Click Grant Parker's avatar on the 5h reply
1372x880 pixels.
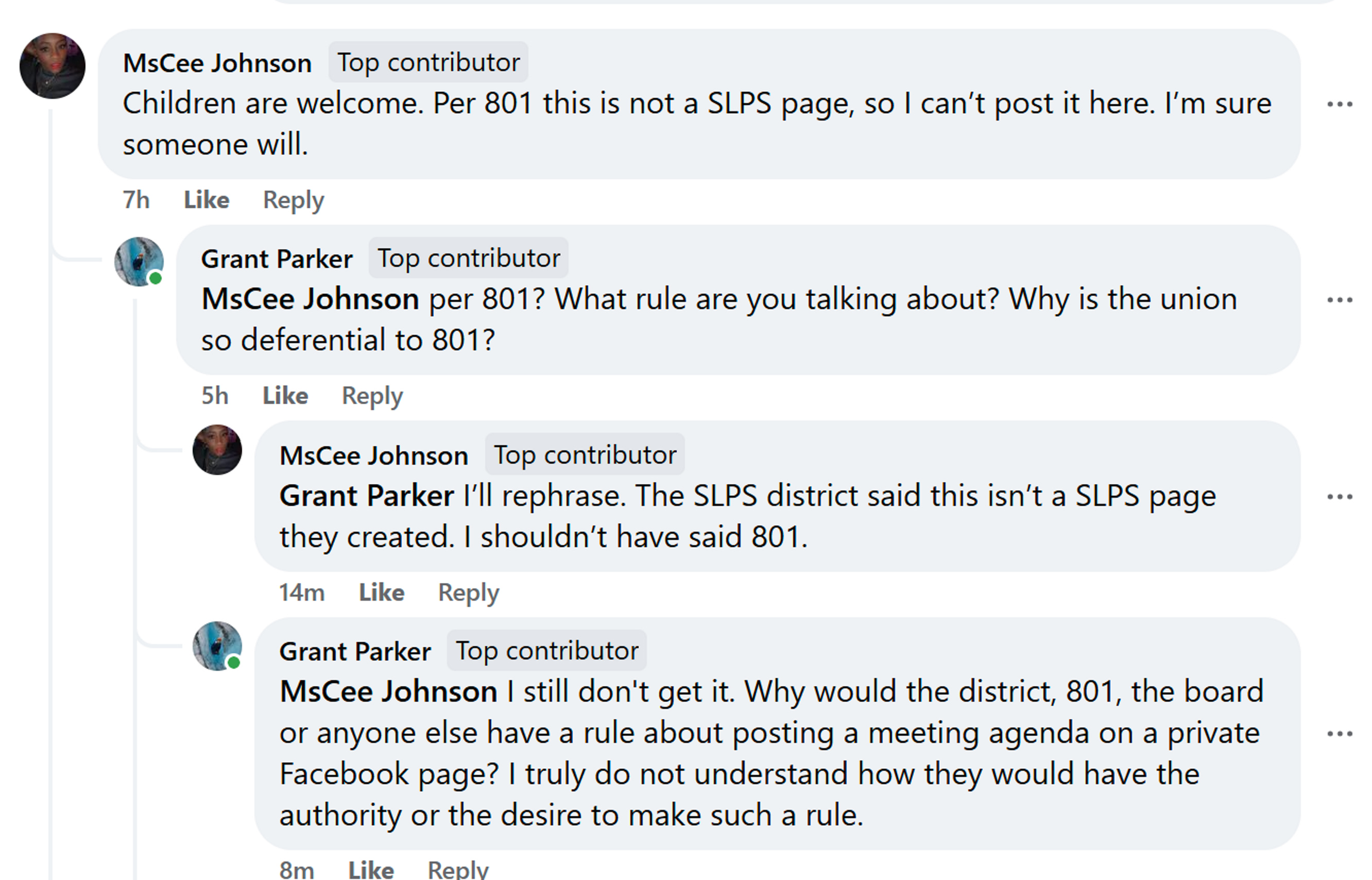coord(139,262)
